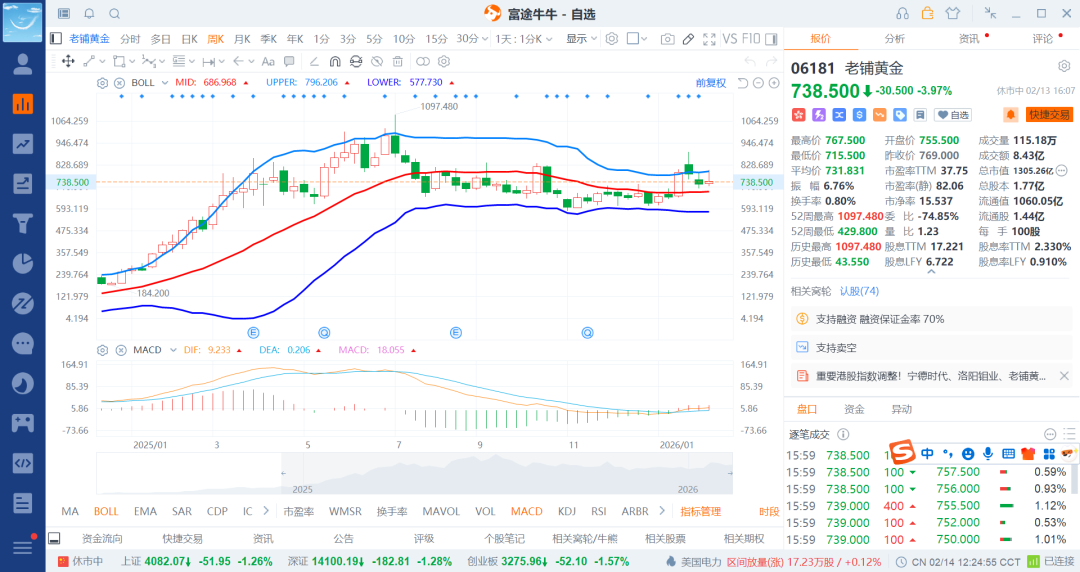
Task: Click the timeline range overview slider
Action: [414, 473]
